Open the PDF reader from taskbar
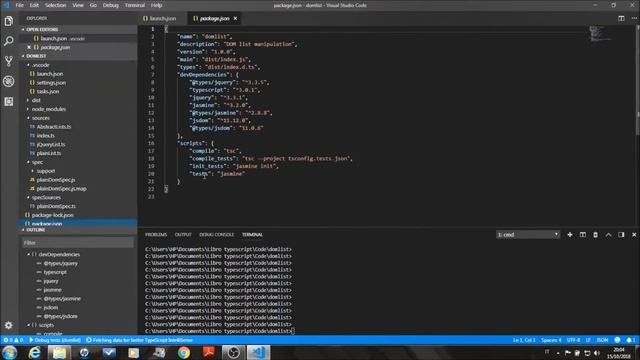This screenshot has width=640, height=360. click(x=209, y=353)
